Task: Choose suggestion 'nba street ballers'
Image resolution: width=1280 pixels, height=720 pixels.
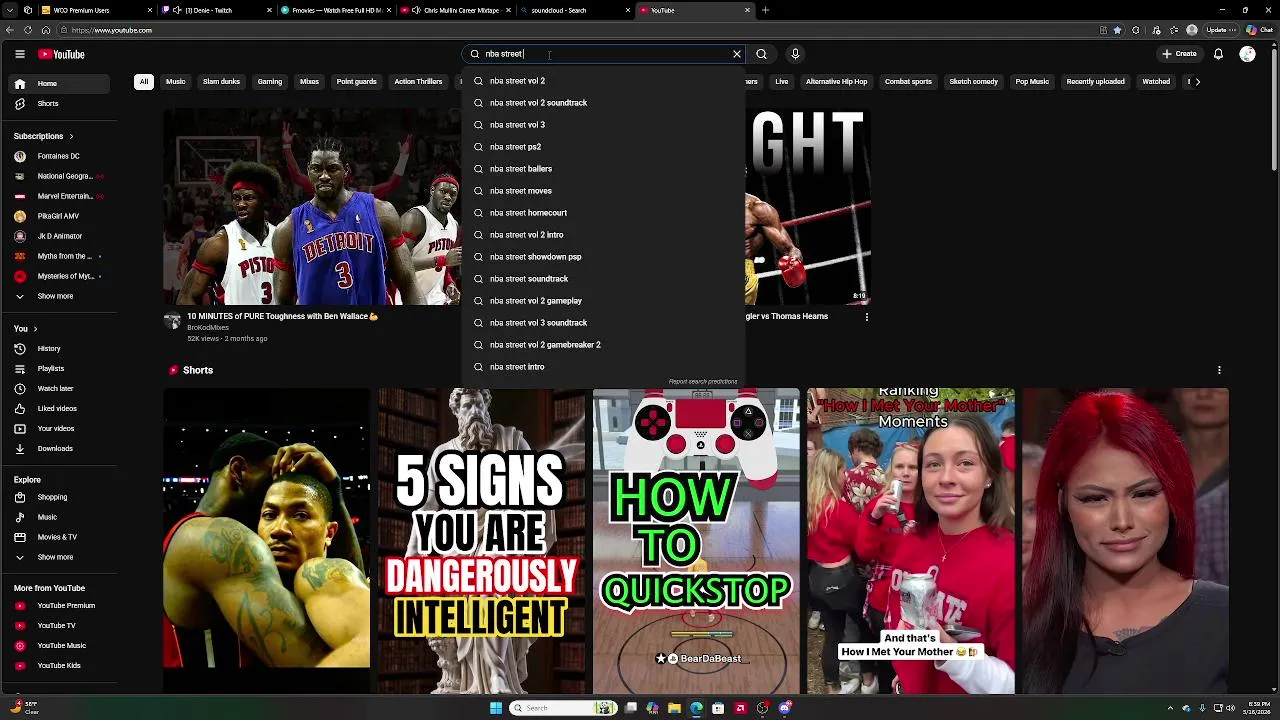Action: [x=604, y=169]
